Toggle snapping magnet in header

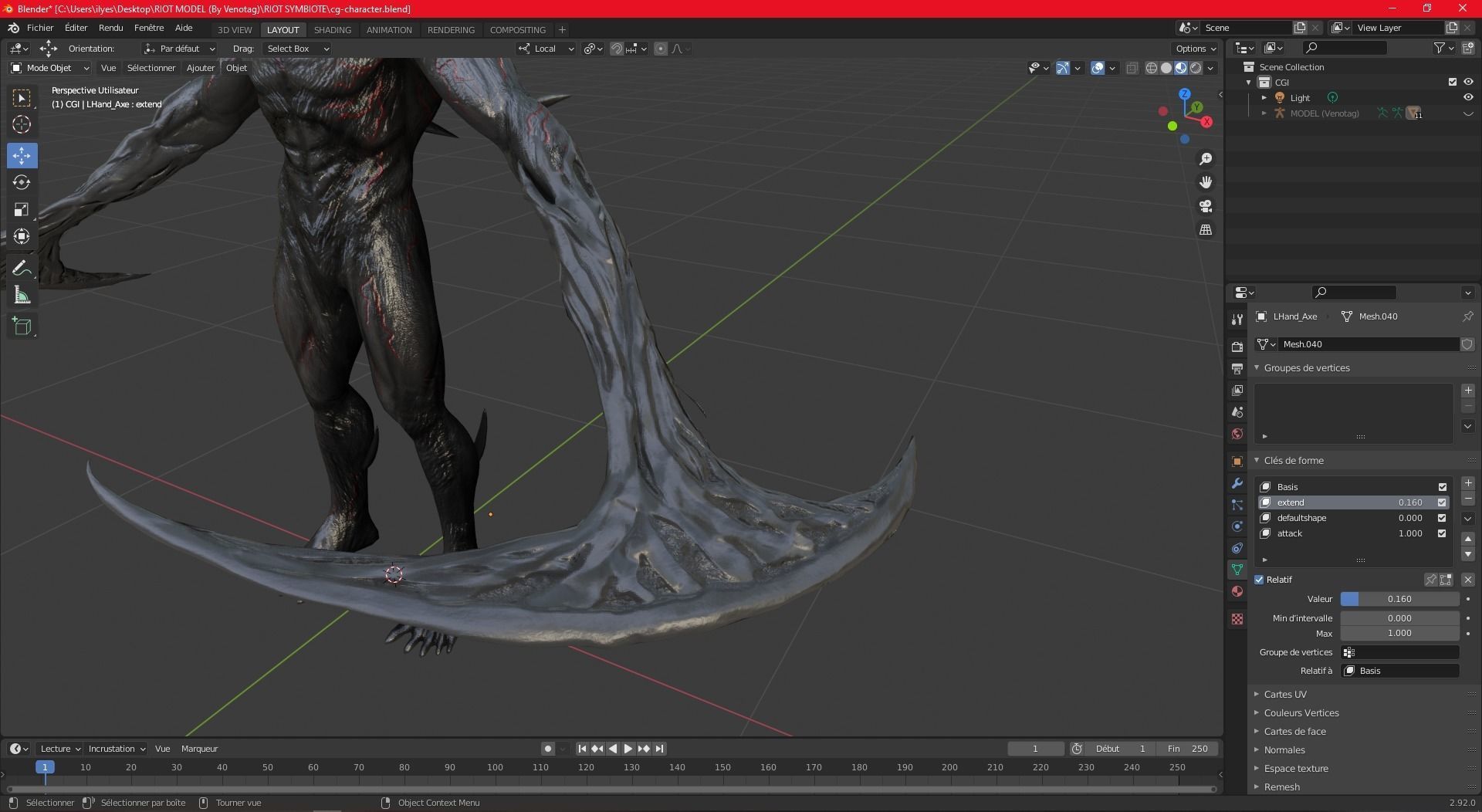pyautogui.click(x=616, y=49)
